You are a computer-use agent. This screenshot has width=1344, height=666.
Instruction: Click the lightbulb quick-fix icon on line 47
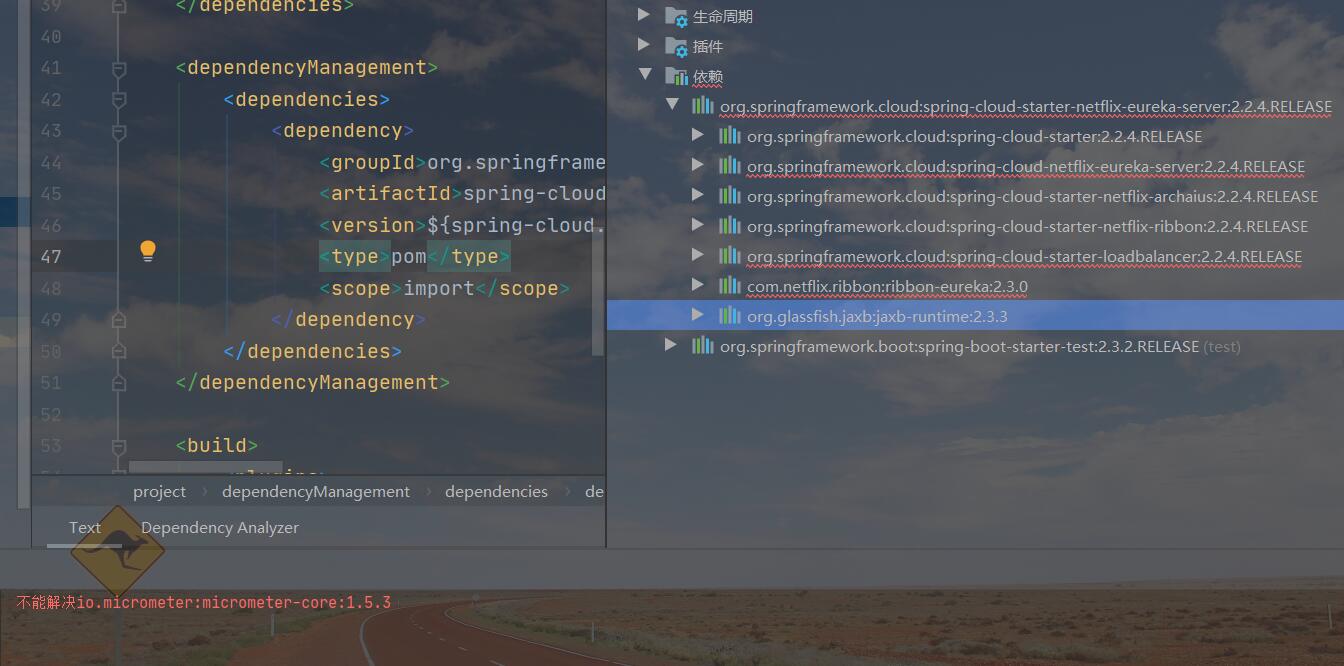click(x=147, y=251)
